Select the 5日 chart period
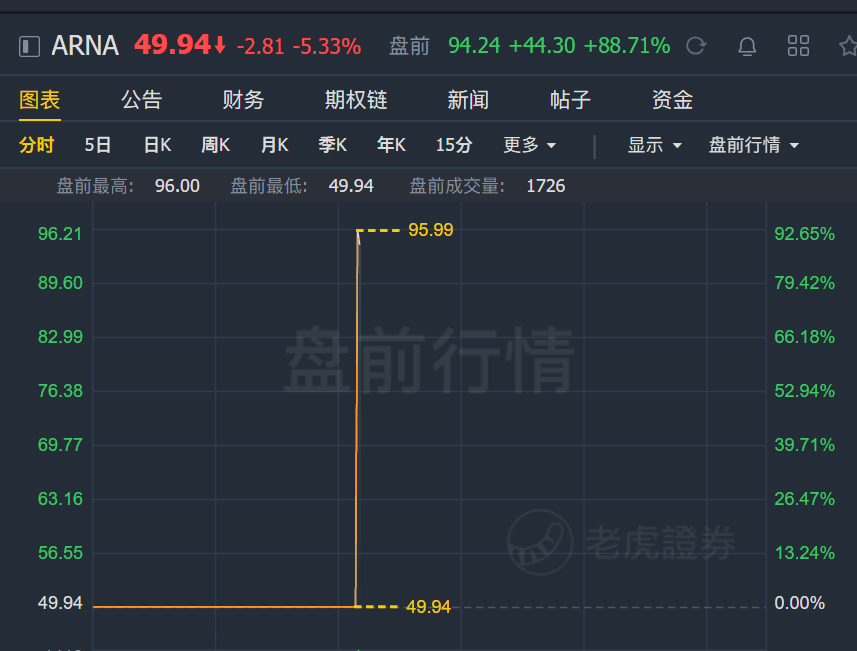This screenshot has height=651, width=857. pos(98,145)
